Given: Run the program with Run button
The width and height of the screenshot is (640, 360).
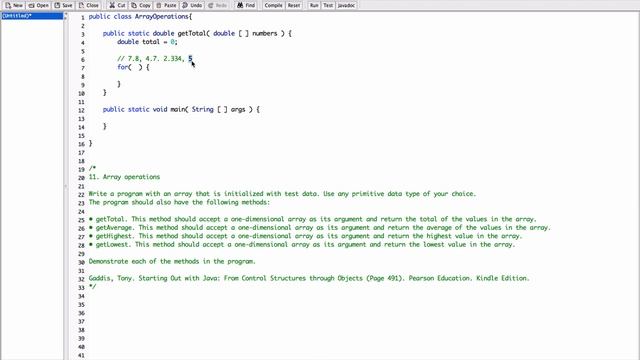Looking at the screenshot, I should coord(313,5).
